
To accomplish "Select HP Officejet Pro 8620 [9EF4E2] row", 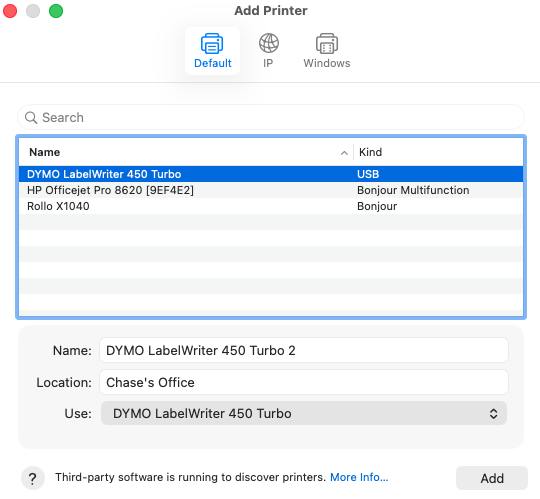I will [x=271, y=190].
